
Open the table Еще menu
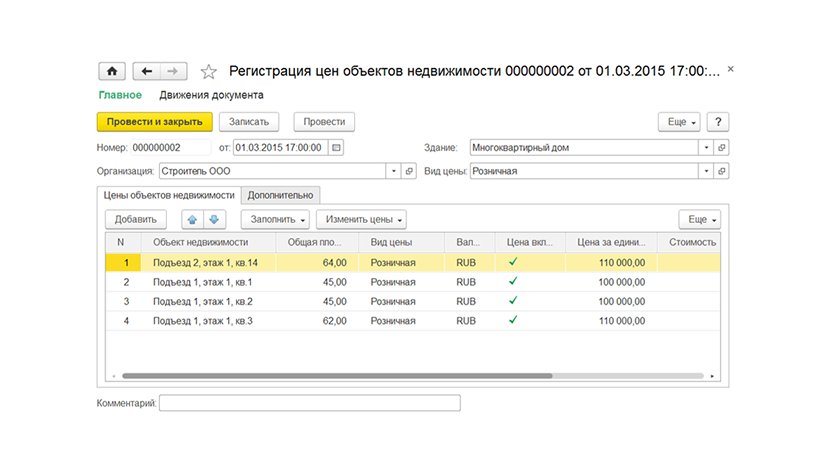click(x=700, y=219)
